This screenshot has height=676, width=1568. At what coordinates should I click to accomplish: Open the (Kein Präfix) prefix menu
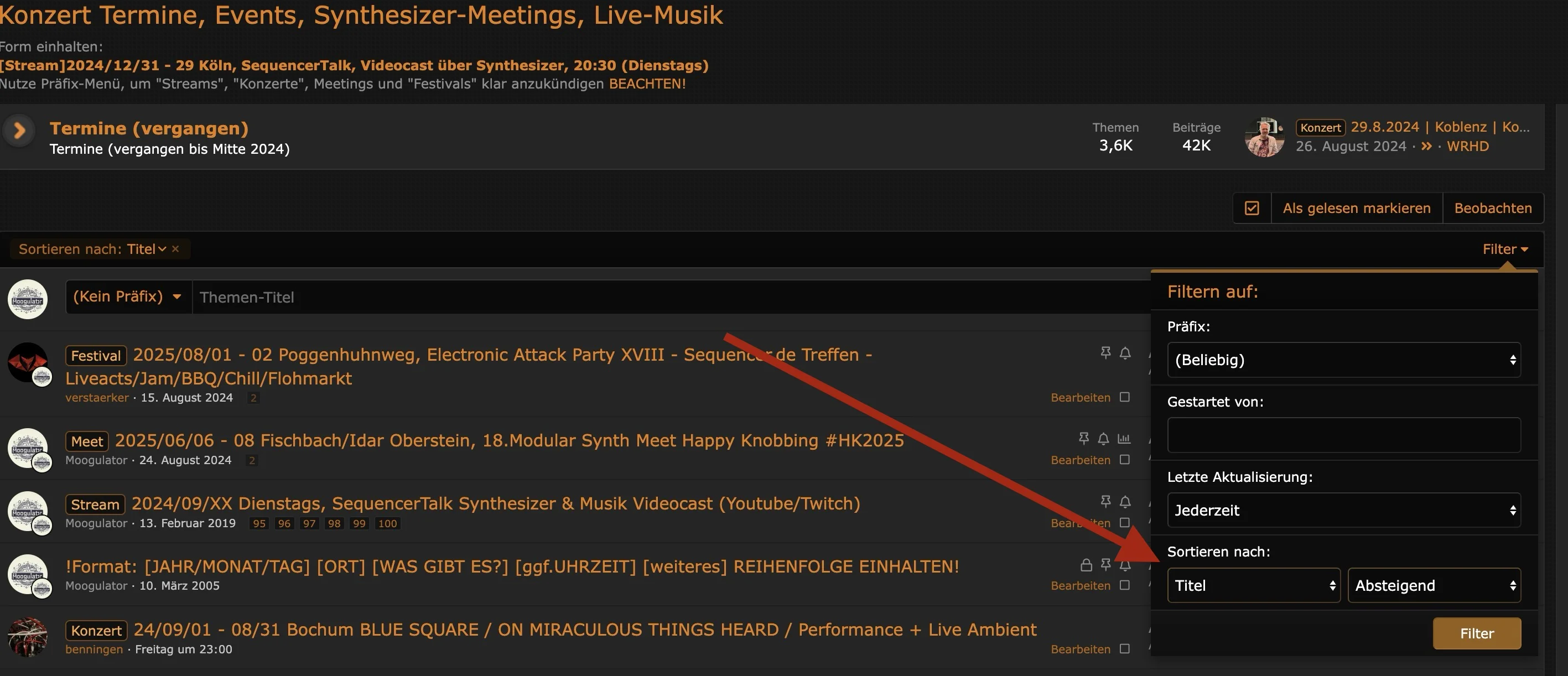pos(128,297)
